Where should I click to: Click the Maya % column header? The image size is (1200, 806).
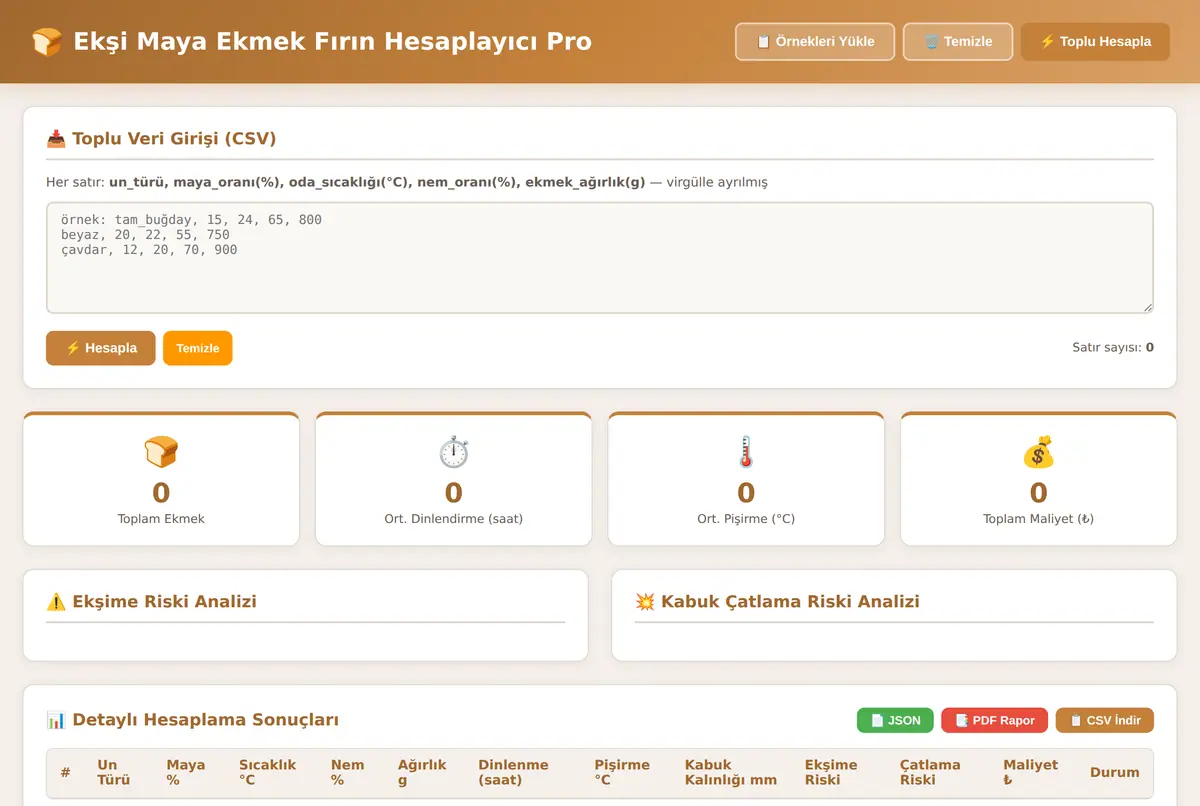pyautogui.click(x=186, y=772)
